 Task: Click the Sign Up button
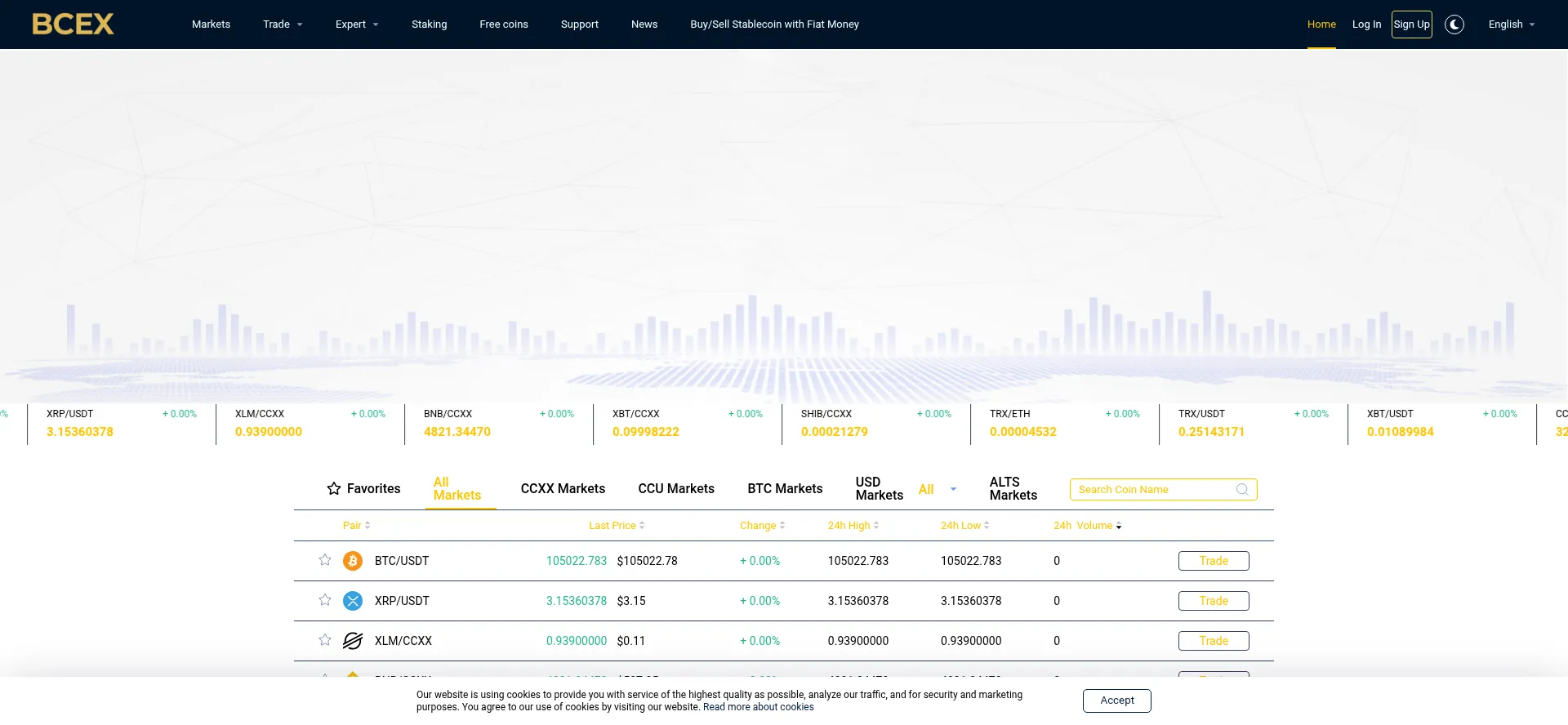pos(1412,24)
